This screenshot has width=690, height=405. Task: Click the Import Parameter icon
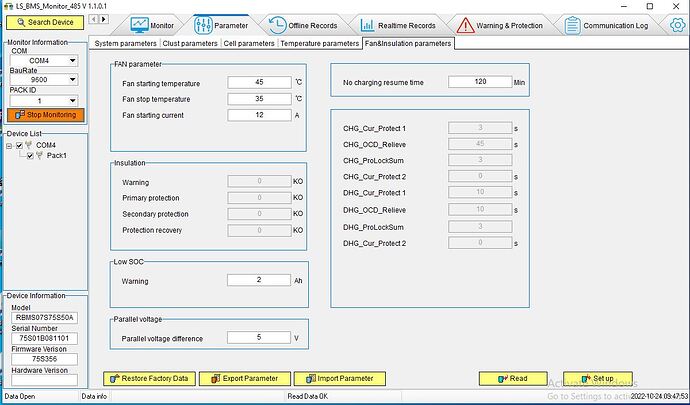coord(311,379)
